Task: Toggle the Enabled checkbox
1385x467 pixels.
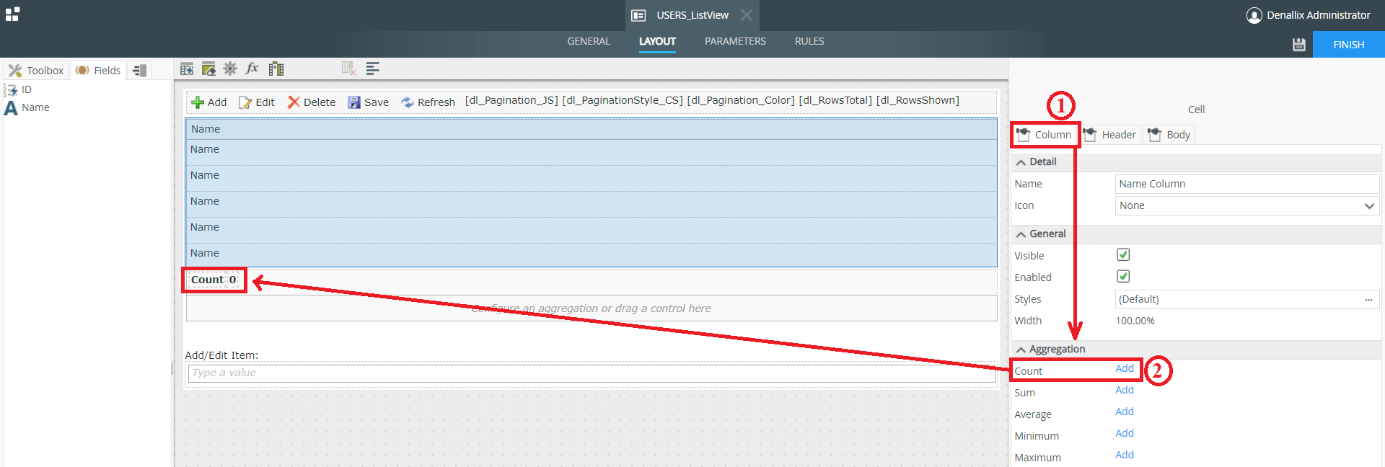Action: (x=1123, y=277)
